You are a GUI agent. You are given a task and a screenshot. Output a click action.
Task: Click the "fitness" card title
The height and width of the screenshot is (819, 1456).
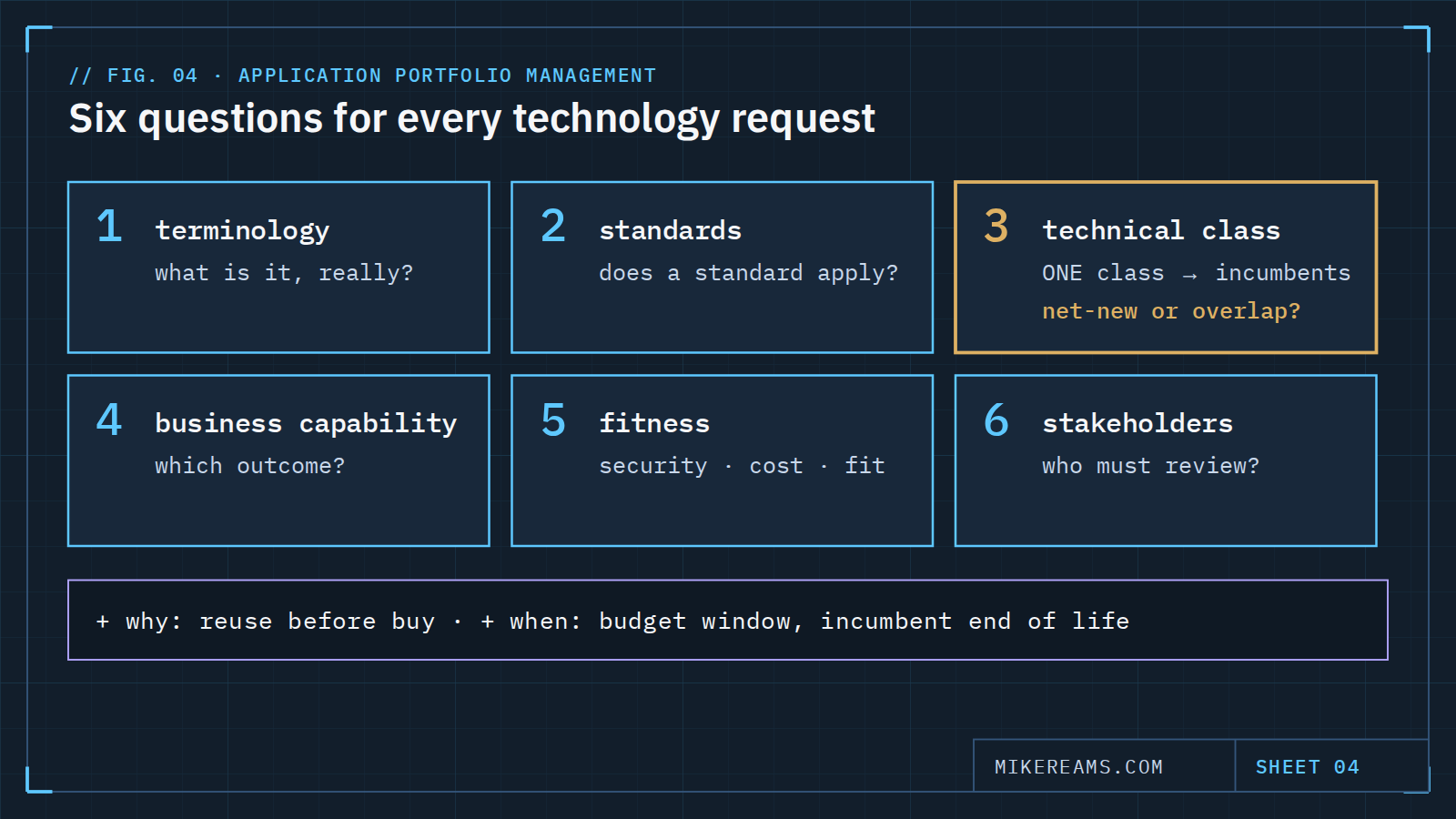[654, 423]
